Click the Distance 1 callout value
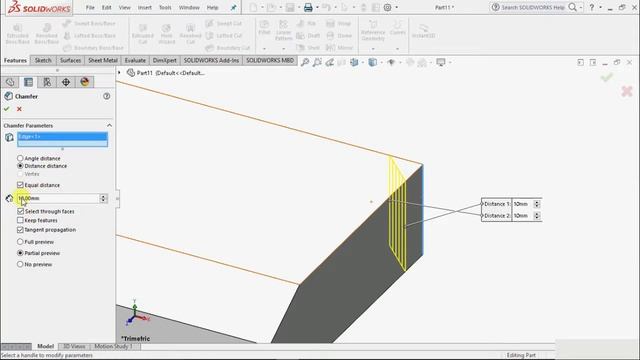The width and height of the screenshot is (640, 360). [x=522, y=204]
